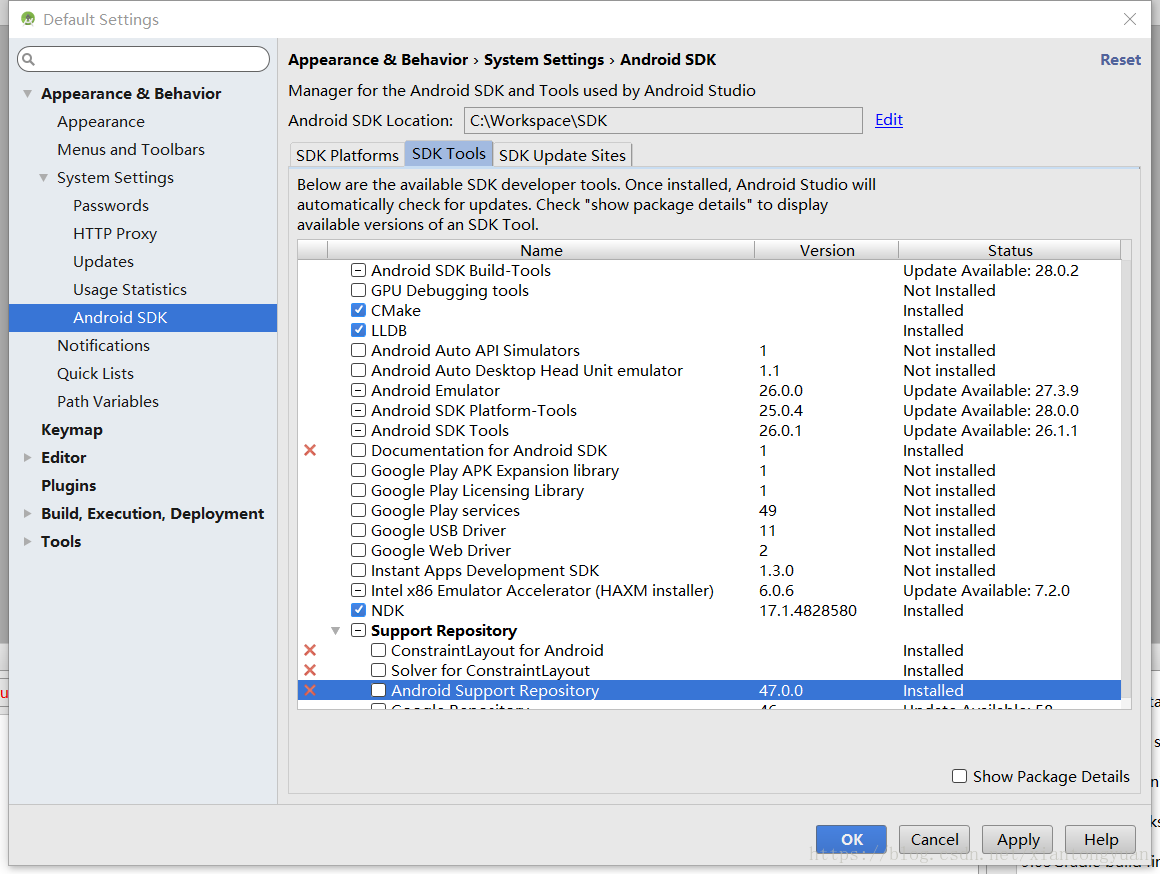Select the Google Play Licensing Library row

point(709,490)
